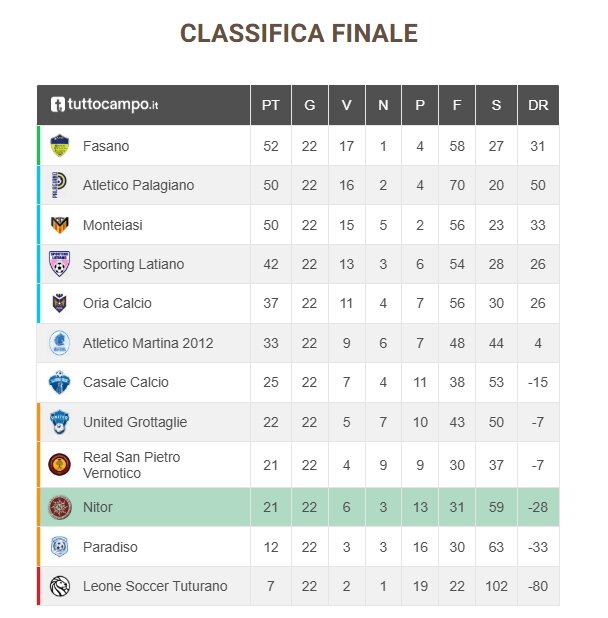
Task: Select the highlighted Nitor team name
Action: point(98,507)
